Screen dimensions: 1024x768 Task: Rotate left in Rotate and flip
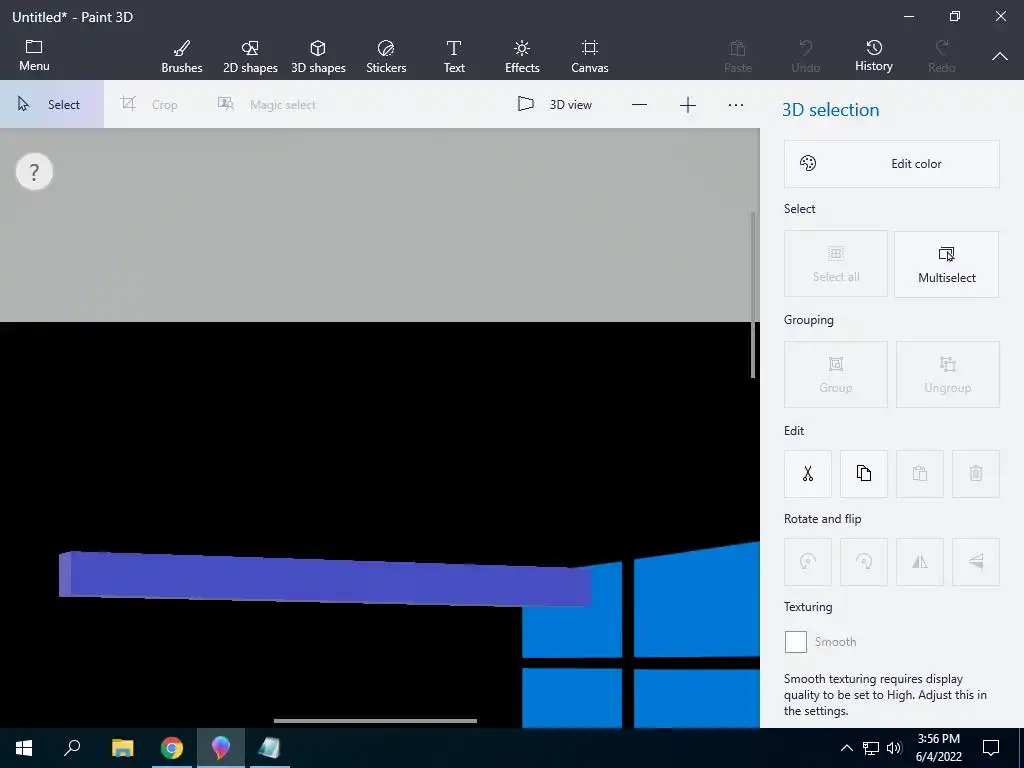coord(808,562)
